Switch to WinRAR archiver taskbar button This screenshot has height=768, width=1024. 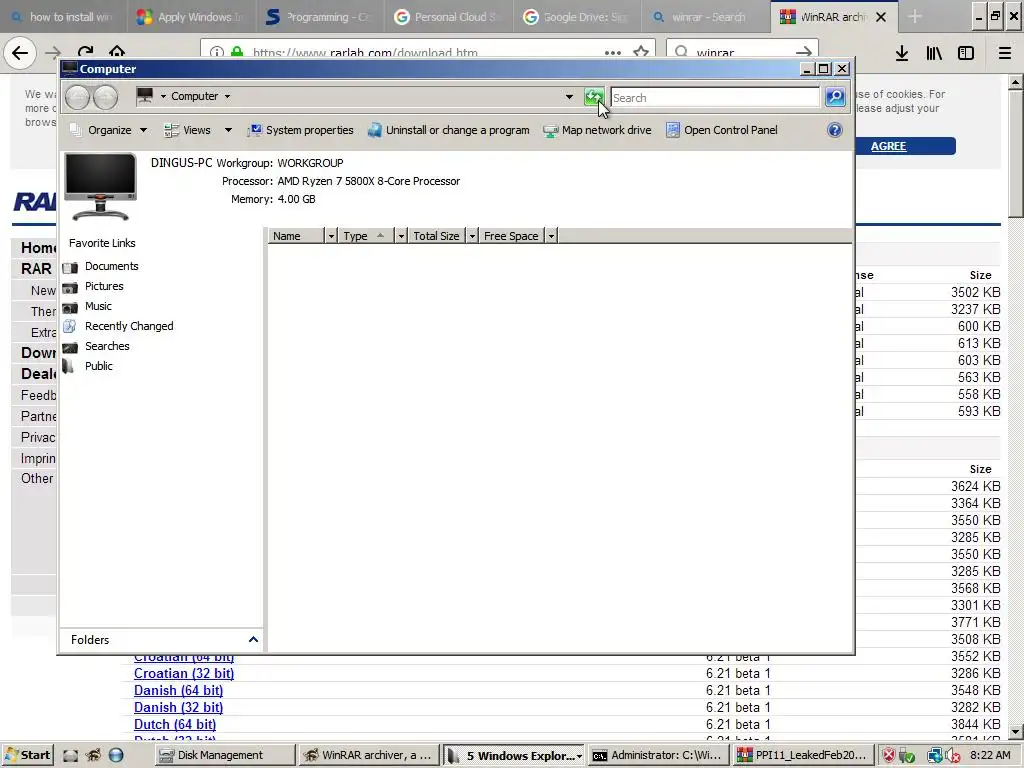tap(369, 755)
